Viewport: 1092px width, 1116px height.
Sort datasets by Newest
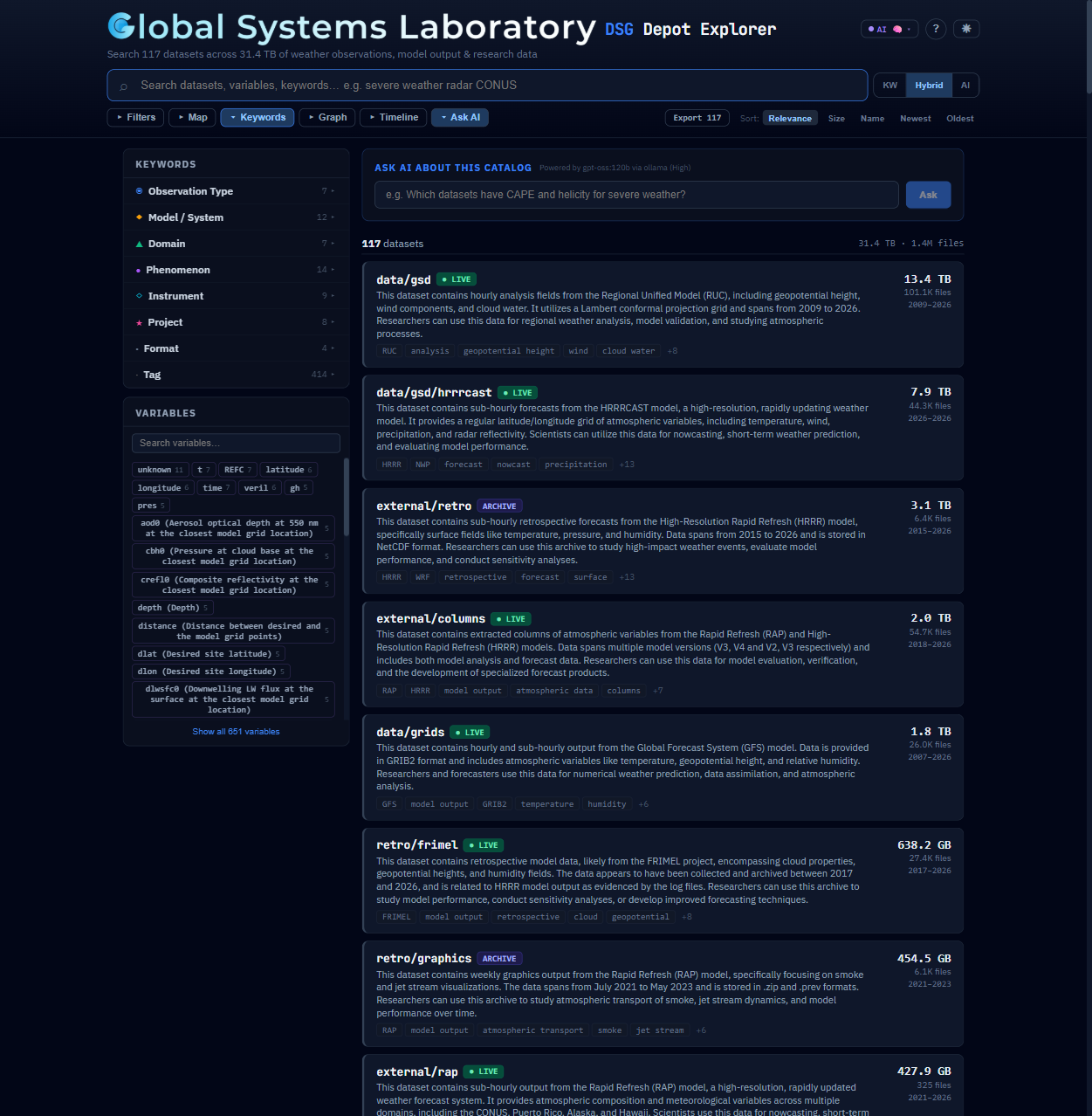[x=916, y=119]
